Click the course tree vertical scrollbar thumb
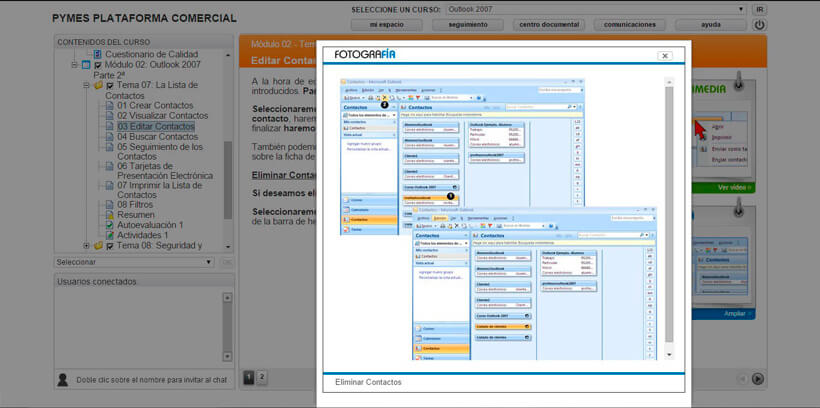The image size is (820, 408). pos(227,179)
